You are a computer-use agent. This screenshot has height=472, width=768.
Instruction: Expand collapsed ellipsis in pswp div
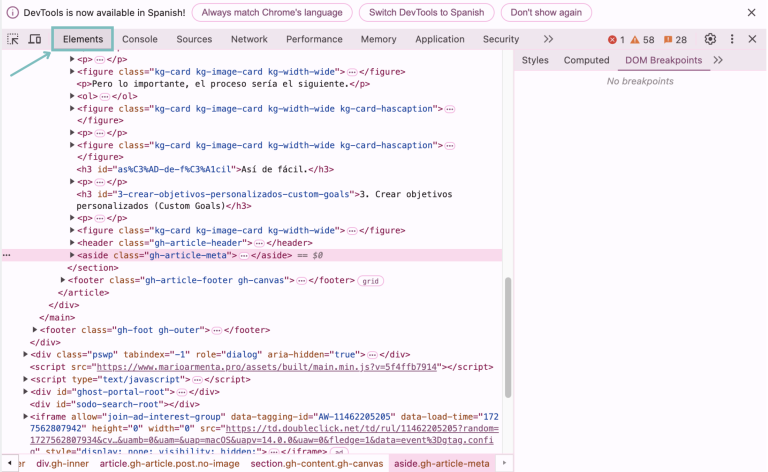click(372, 354)
